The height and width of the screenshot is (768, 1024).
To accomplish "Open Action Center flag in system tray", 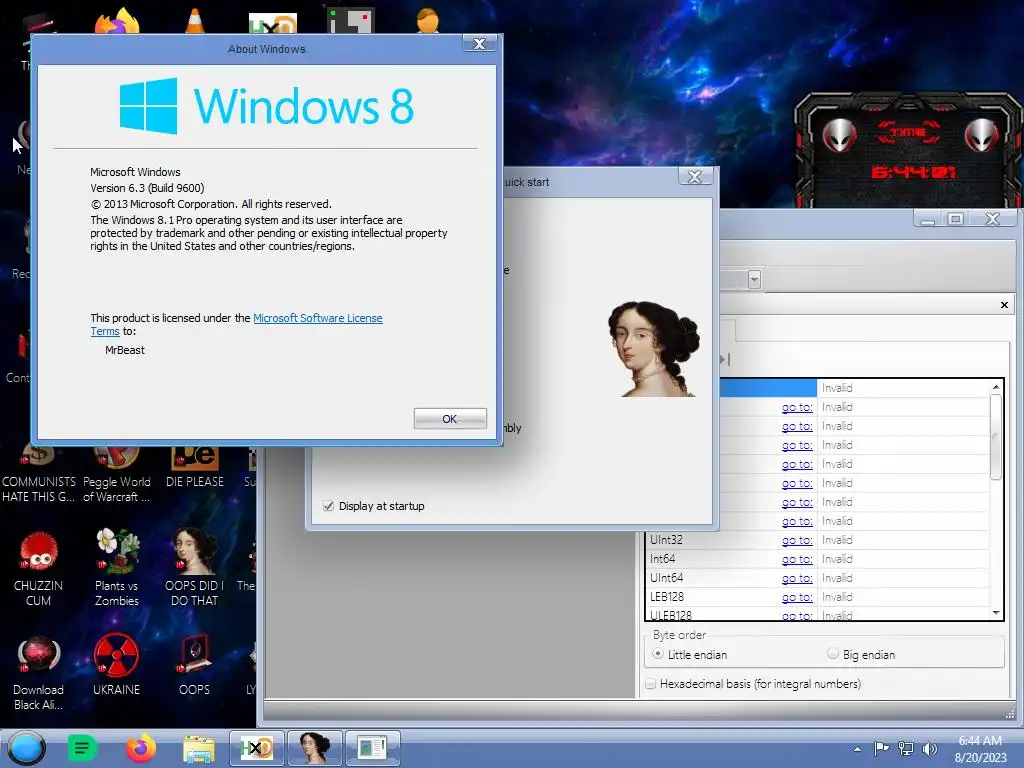I will pyautogui.click(x=881, y=748).
